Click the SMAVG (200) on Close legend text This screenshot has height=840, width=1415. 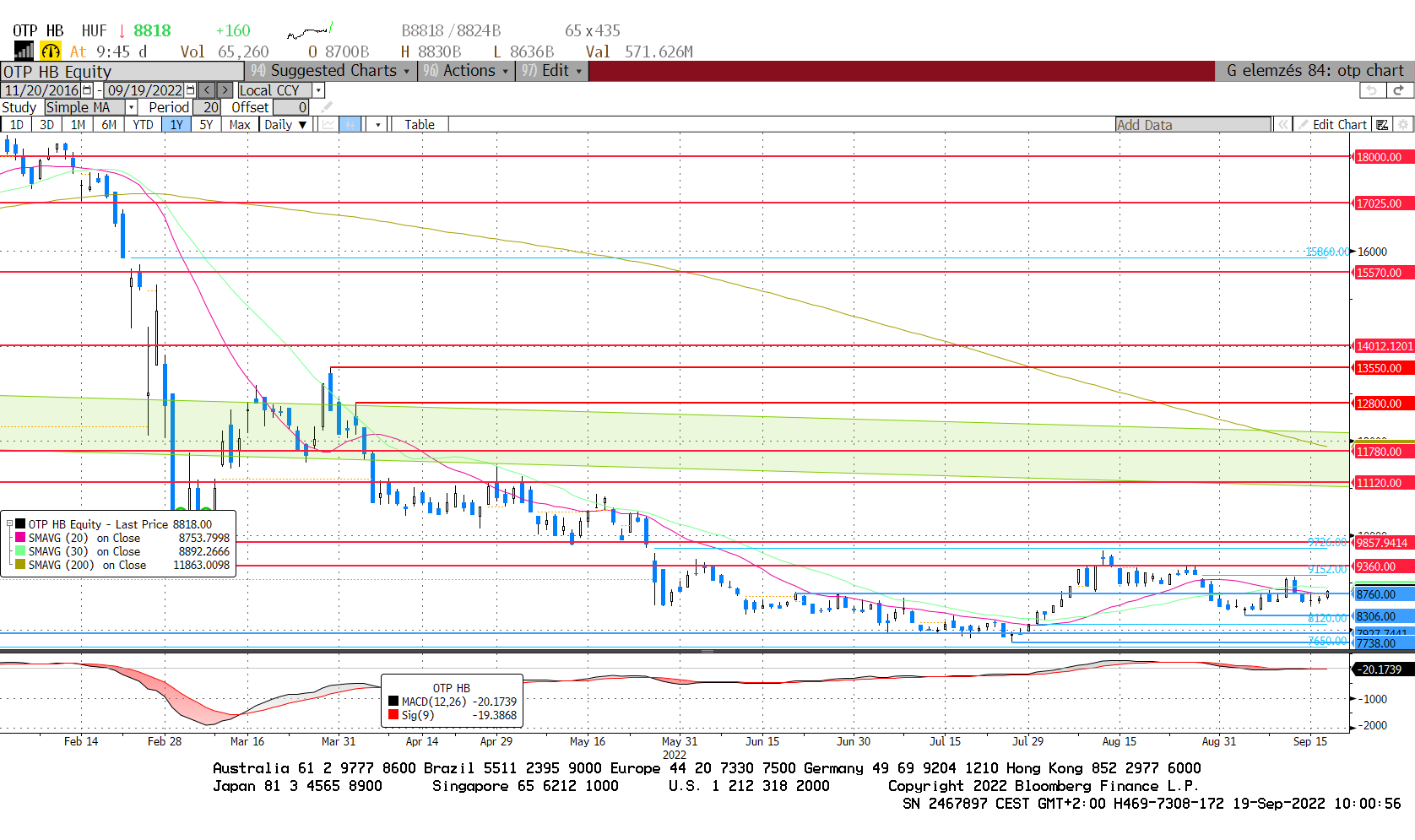(x=87, y=565)
